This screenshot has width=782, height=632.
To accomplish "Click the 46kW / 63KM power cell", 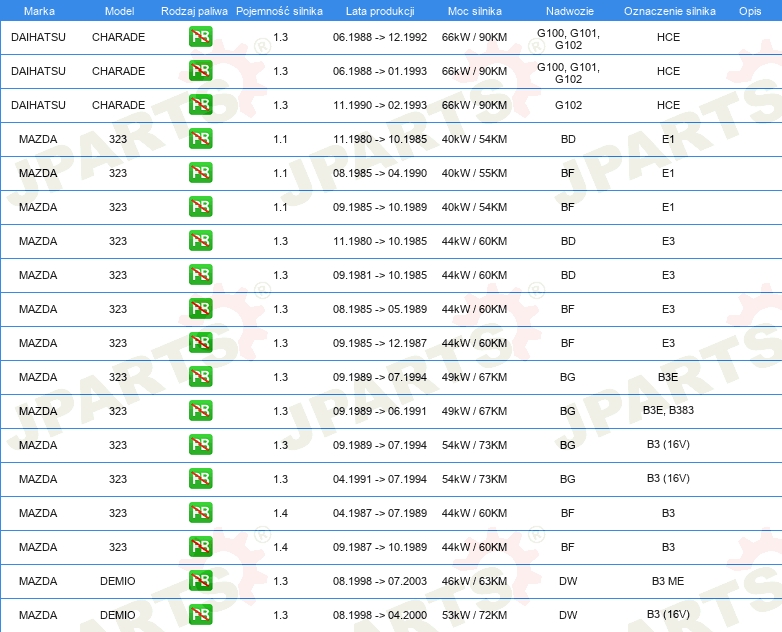I will click(474, 581).
